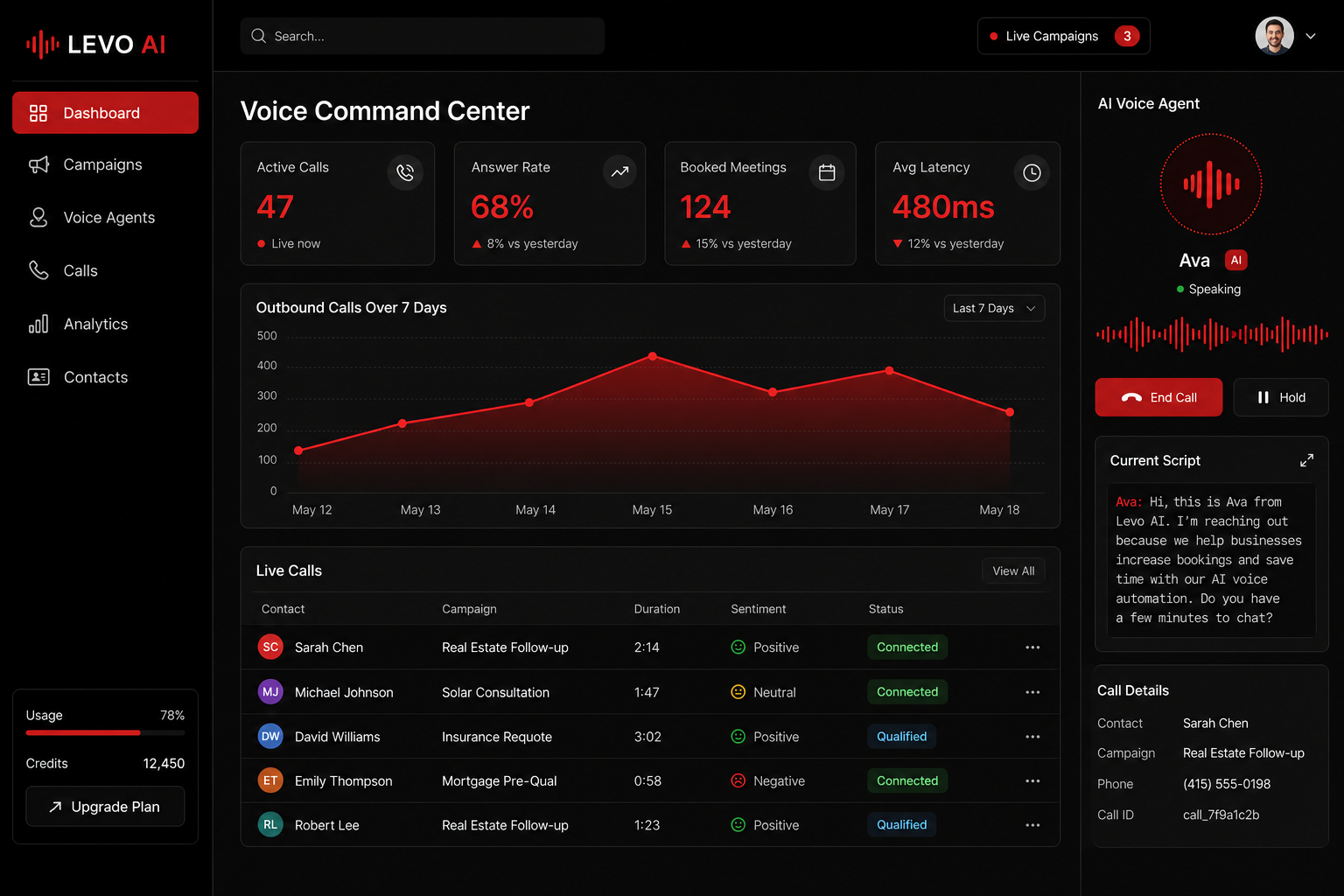Click the red voice waveform visualizer
1344x896 pixels.
click(1212, 333)
